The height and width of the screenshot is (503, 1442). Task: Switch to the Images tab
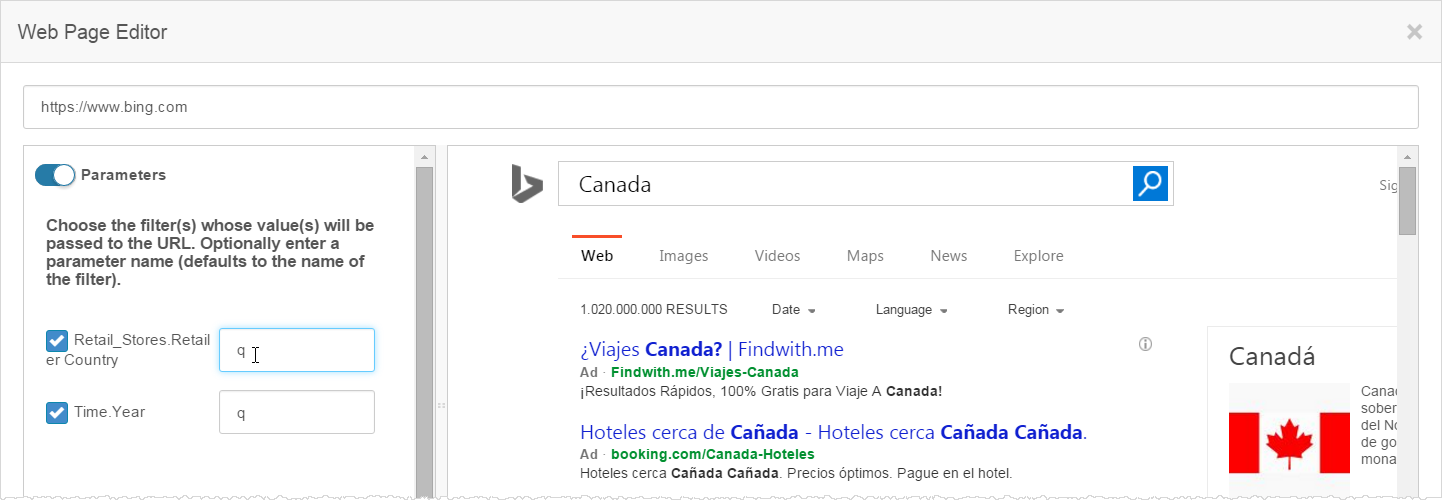coord(684,256)
